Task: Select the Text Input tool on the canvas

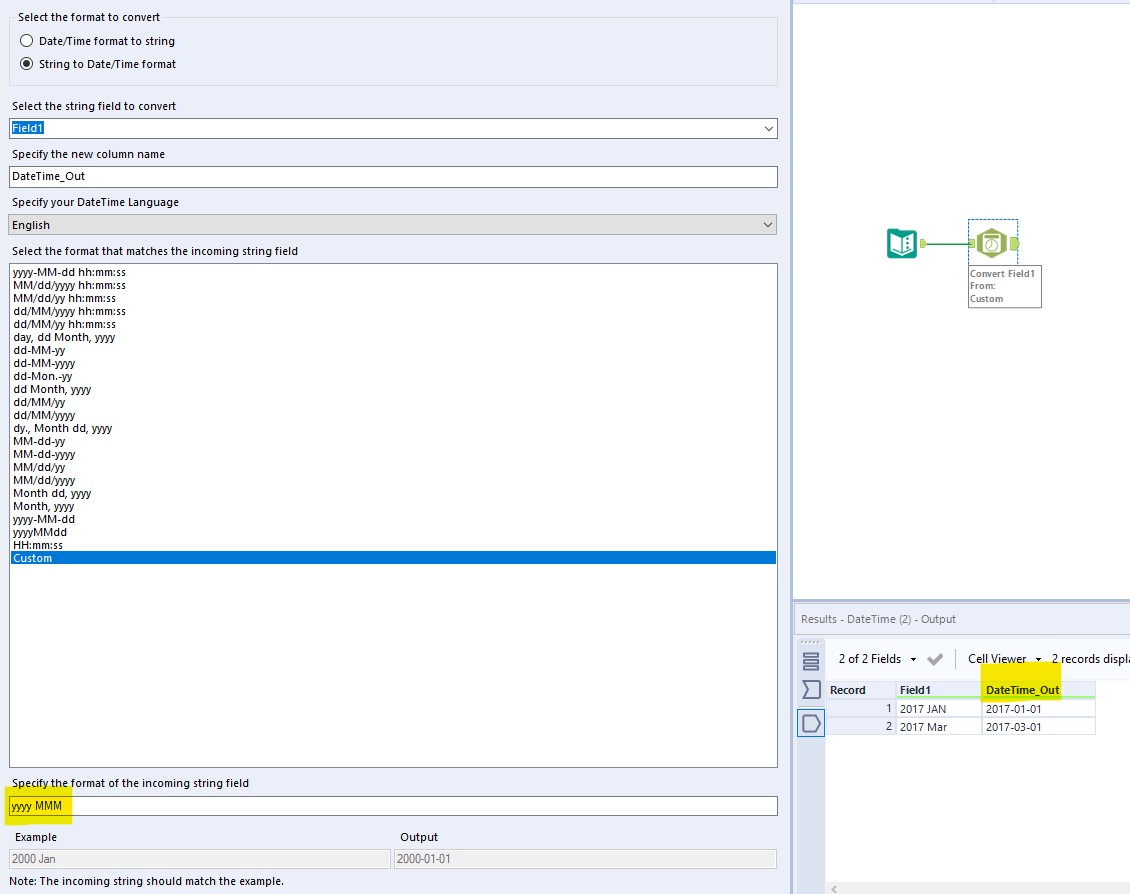Action: pyautogui.click(x=901, y=242)
